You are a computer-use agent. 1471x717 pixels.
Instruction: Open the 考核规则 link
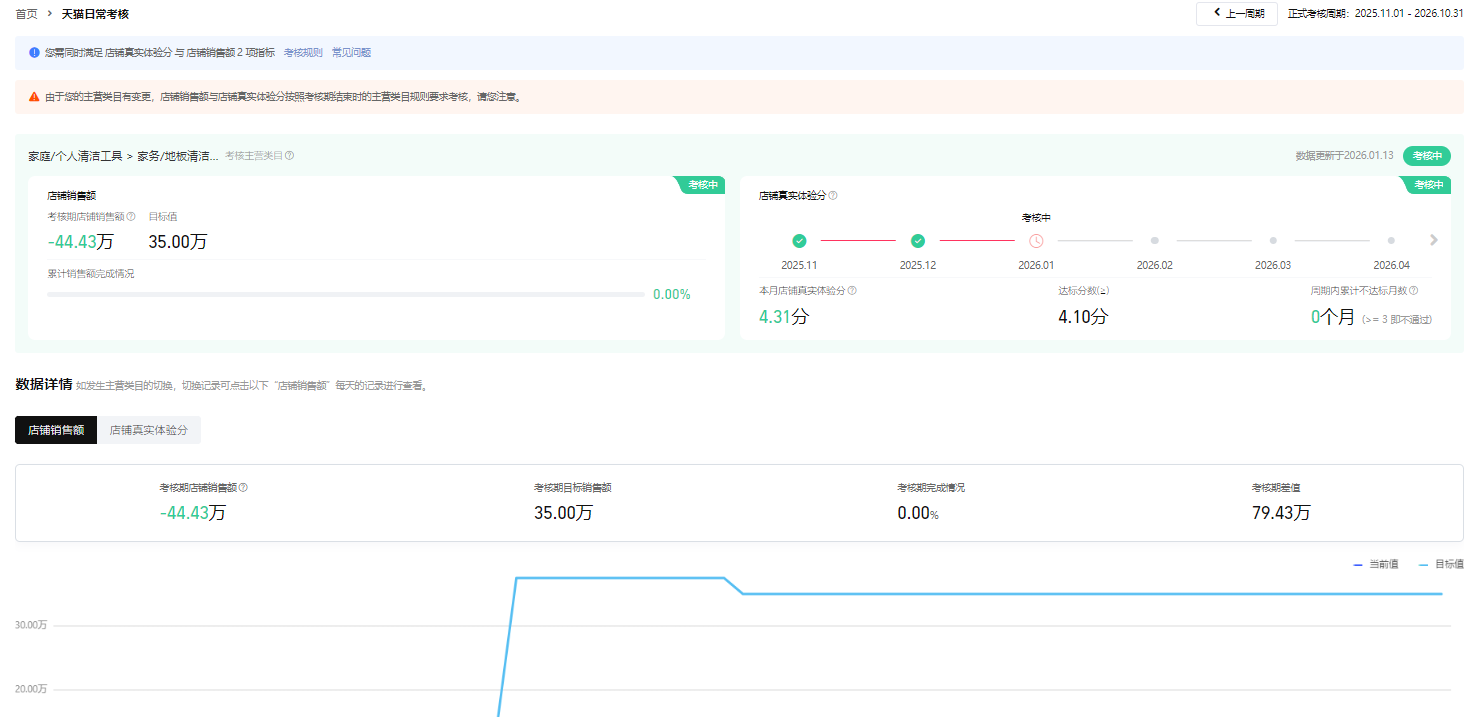[303, 52]
